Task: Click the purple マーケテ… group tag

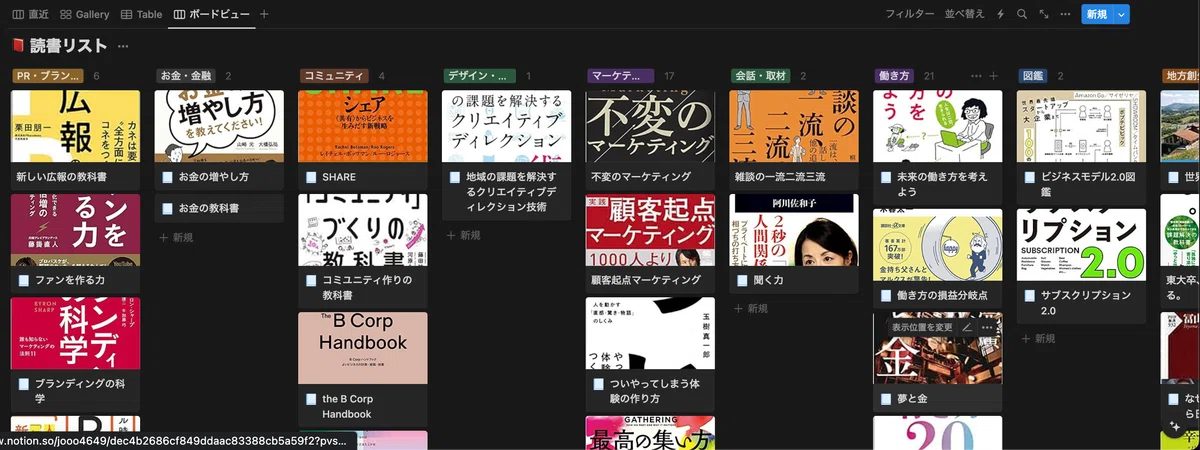Action: click(621, 75)
